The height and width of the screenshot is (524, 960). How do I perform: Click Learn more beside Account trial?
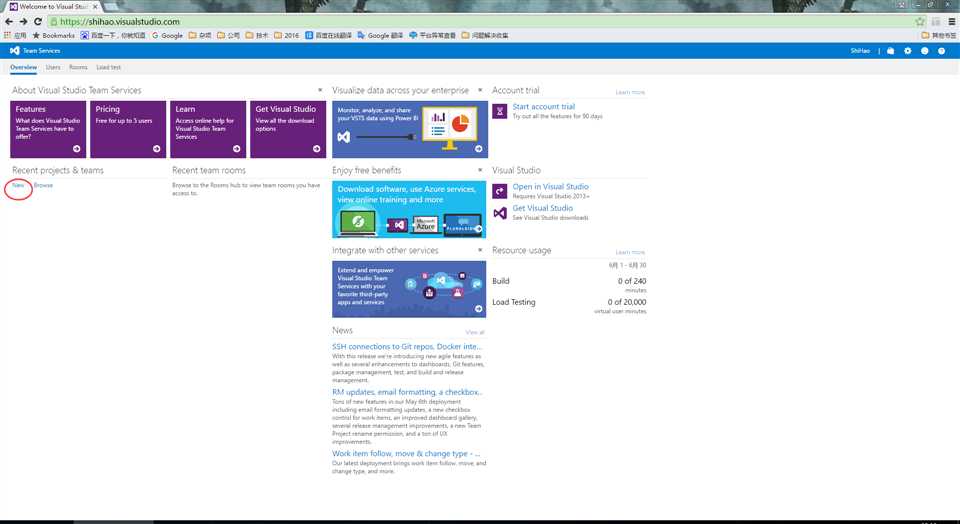(x=630, y=92)
